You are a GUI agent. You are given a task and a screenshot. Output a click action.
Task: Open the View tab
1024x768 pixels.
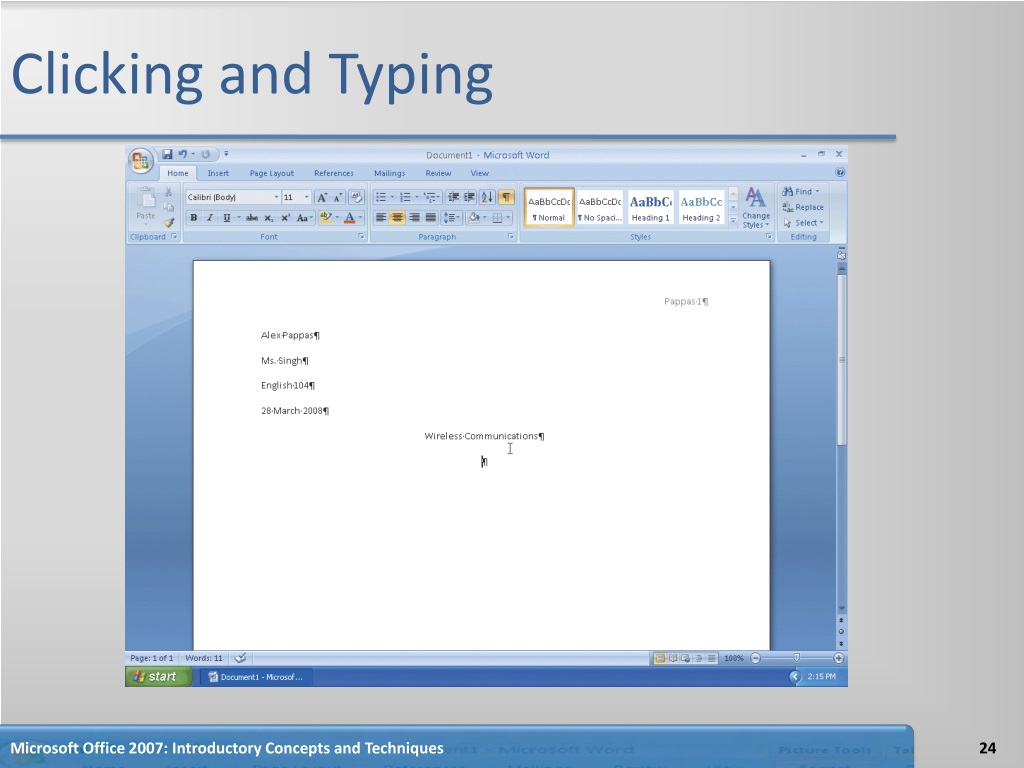479,173
